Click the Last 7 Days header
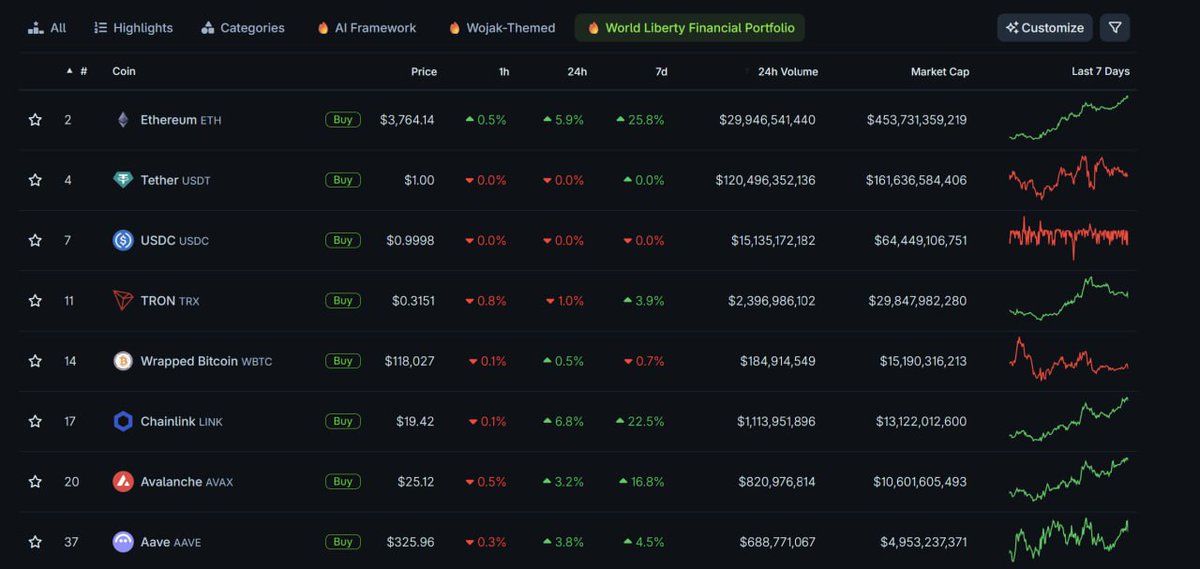This screenshot has width=1200, height=569. tap(1100, 72)
